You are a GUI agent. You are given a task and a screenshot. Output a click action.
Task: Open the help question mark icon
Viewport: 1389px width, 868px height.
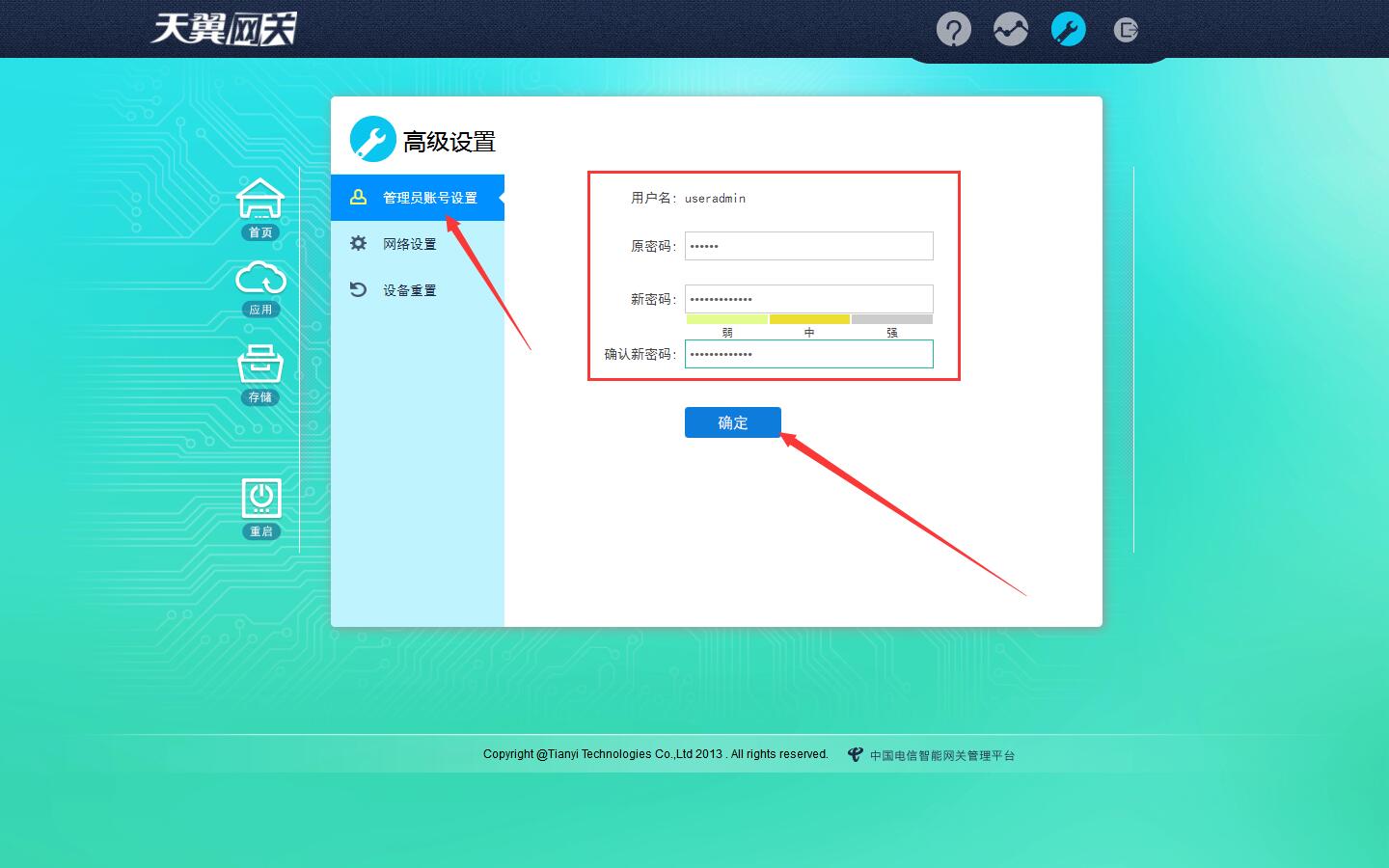(954, 30)
